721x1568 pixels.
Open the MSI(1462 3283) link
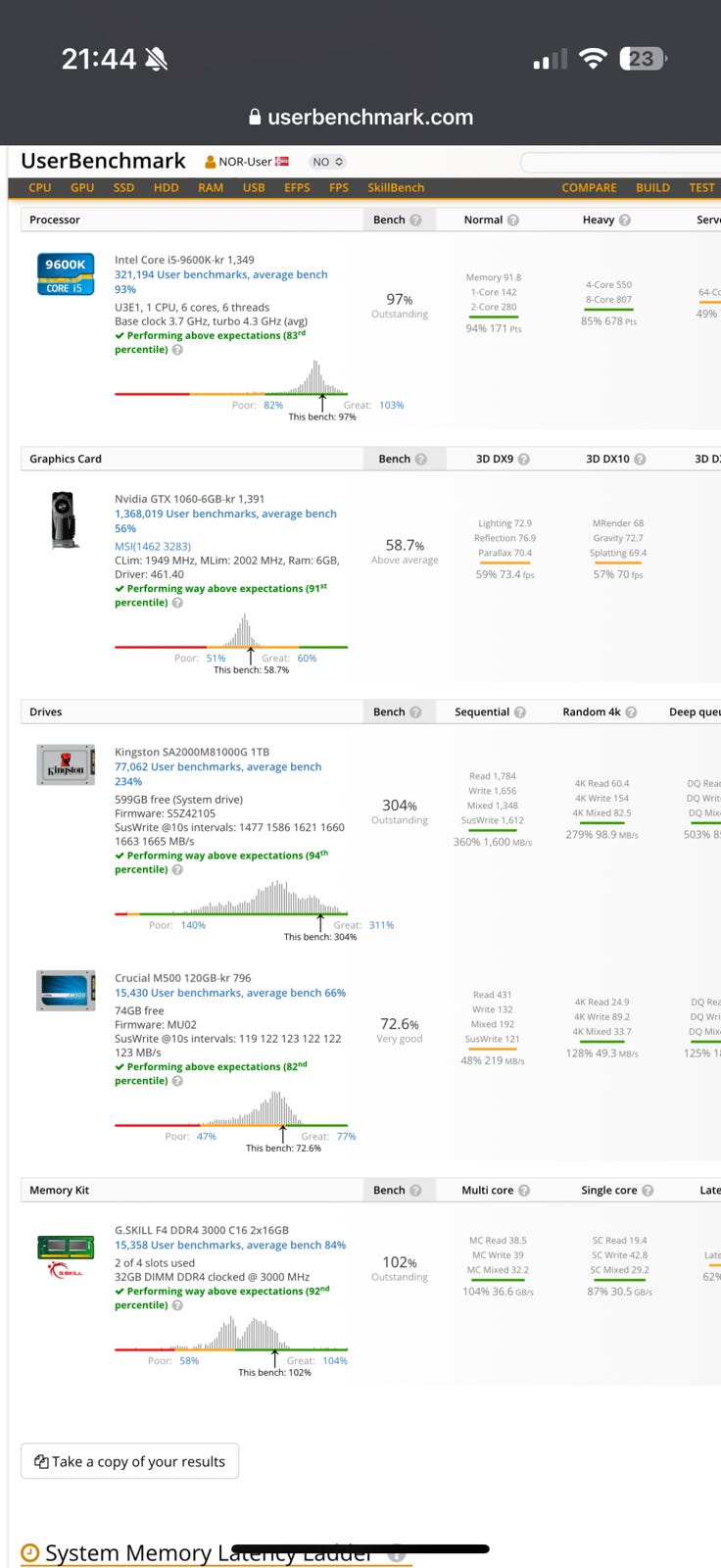(153, 546)
